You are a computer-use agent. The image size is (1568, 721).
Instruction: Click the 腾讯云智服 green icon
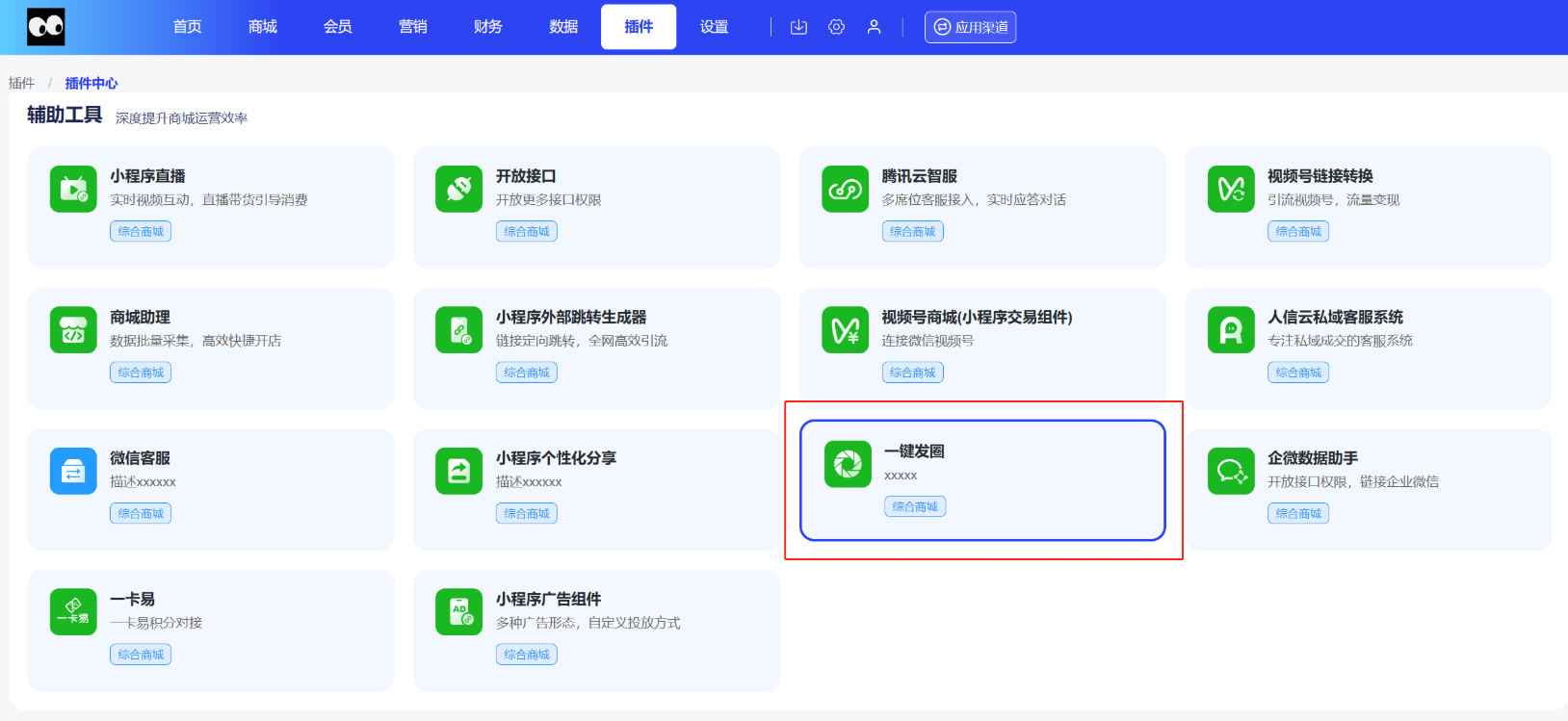pyautogui.click(x=845, y=189)
